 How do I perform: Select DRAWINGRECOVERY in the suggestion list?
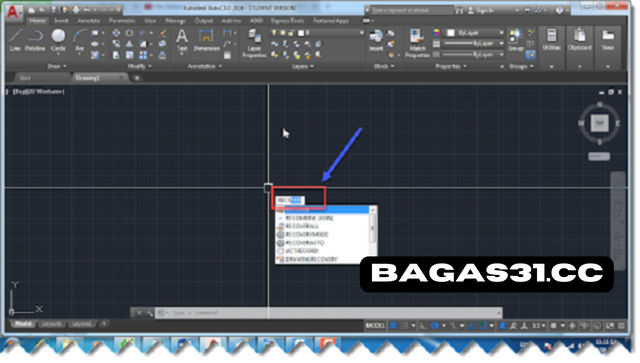tap(311, 259)
